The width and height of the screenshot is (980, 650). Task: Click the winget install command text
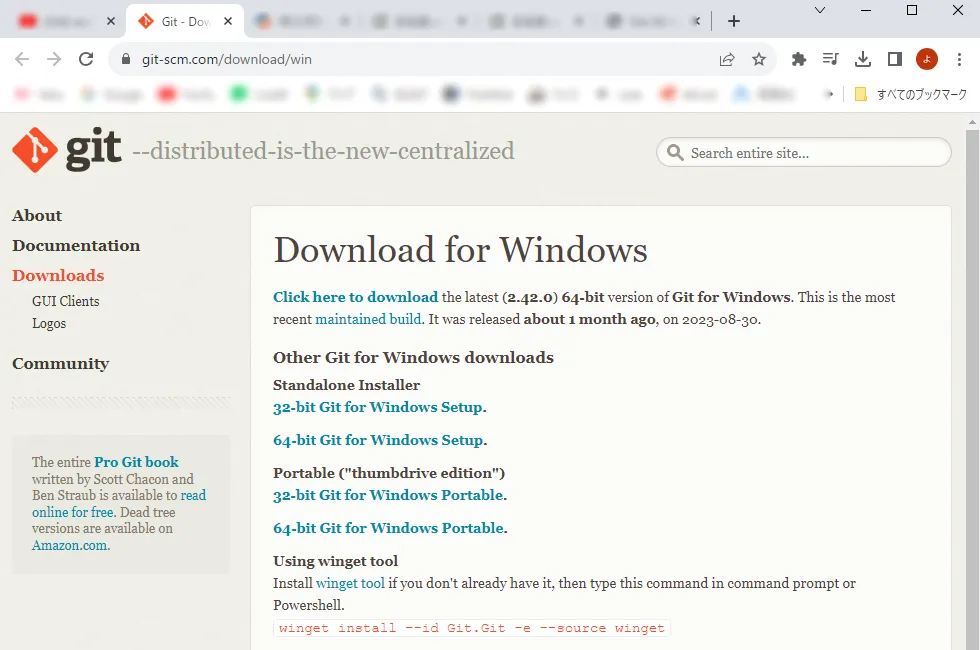click(472, 628)
